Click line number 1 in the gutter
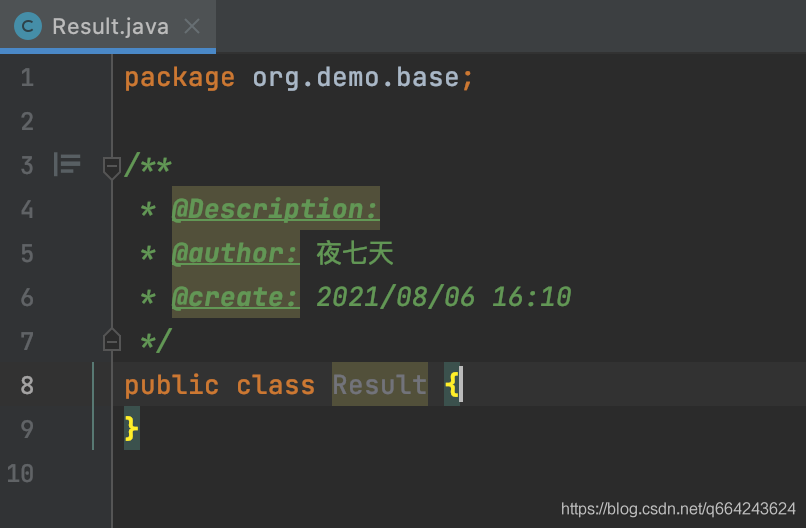This screenshot has height=528, width=806. click(x=27, y=78)
